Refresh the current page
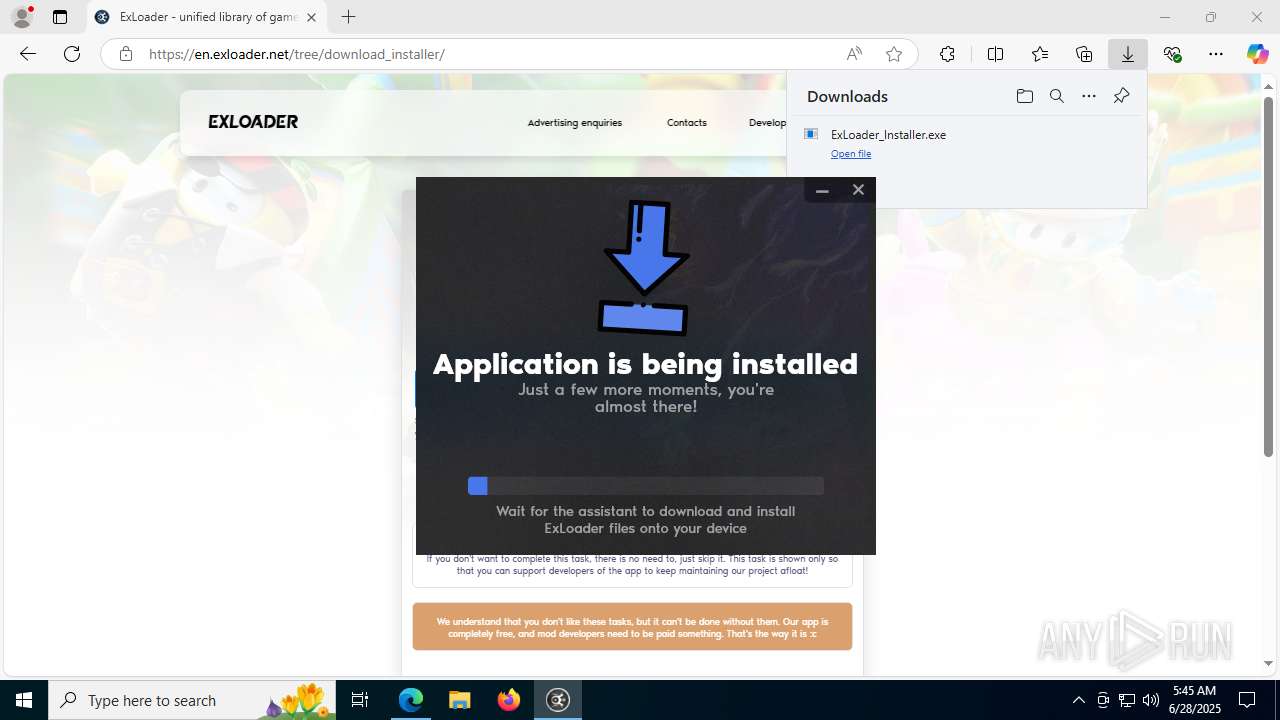This screenshot has width=1280, height=720. coord(72,54)
